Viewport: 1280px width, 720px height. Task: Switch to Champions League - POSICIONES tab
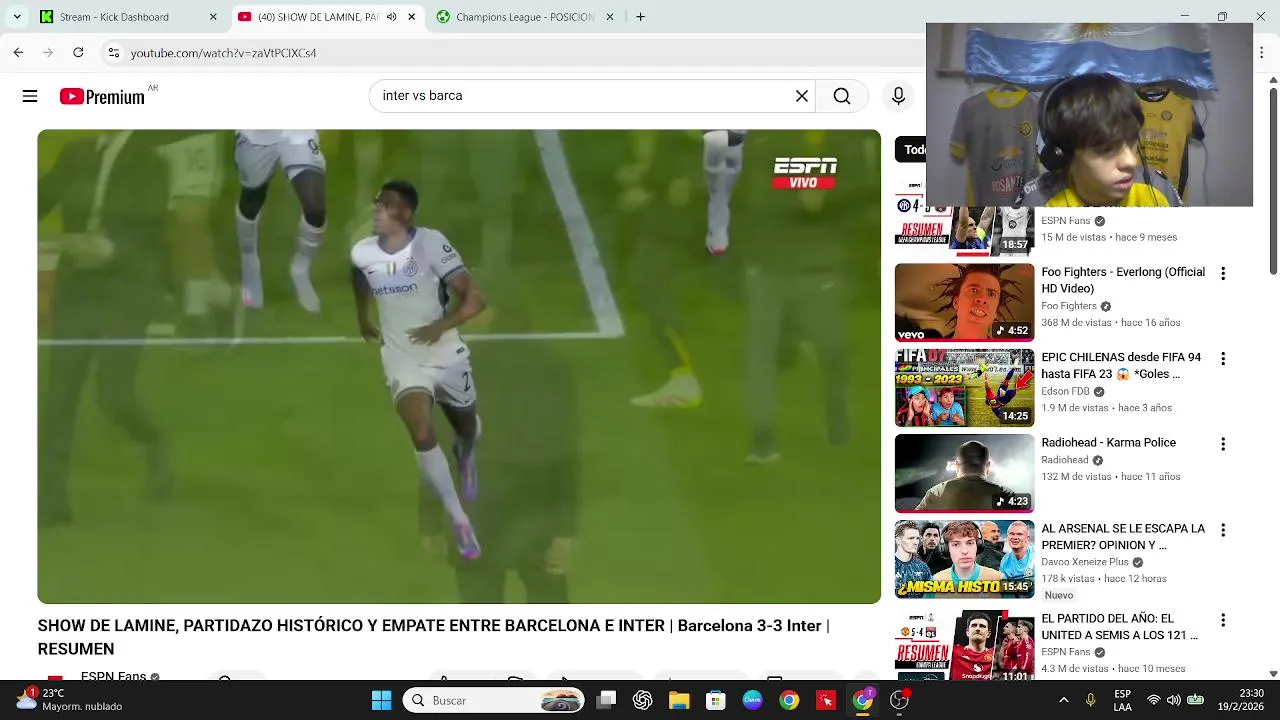pos(525,17)
